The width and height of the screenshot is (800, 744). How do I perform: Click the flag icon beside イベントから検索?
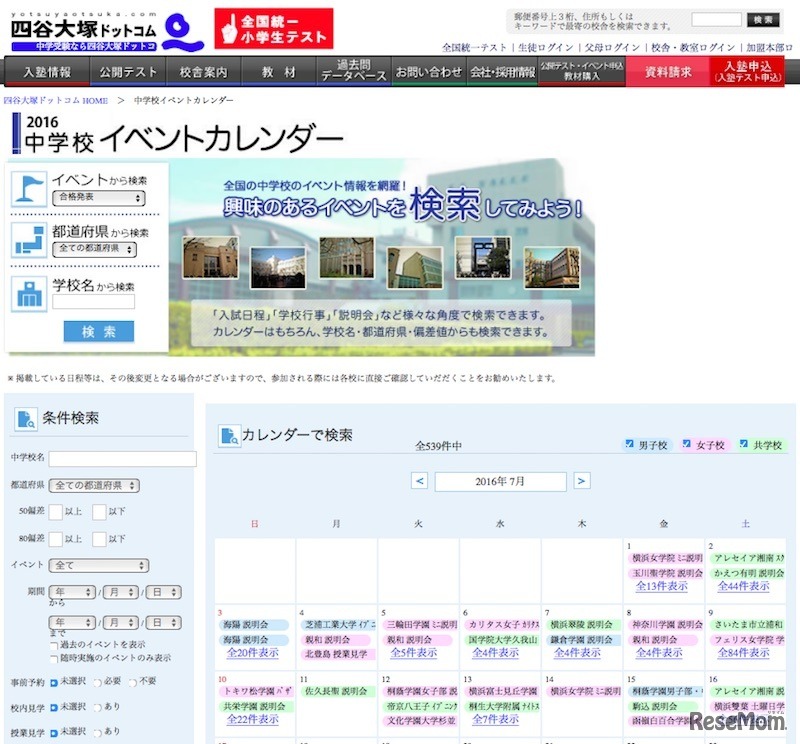pyautogui.click(x=29, y=190)
